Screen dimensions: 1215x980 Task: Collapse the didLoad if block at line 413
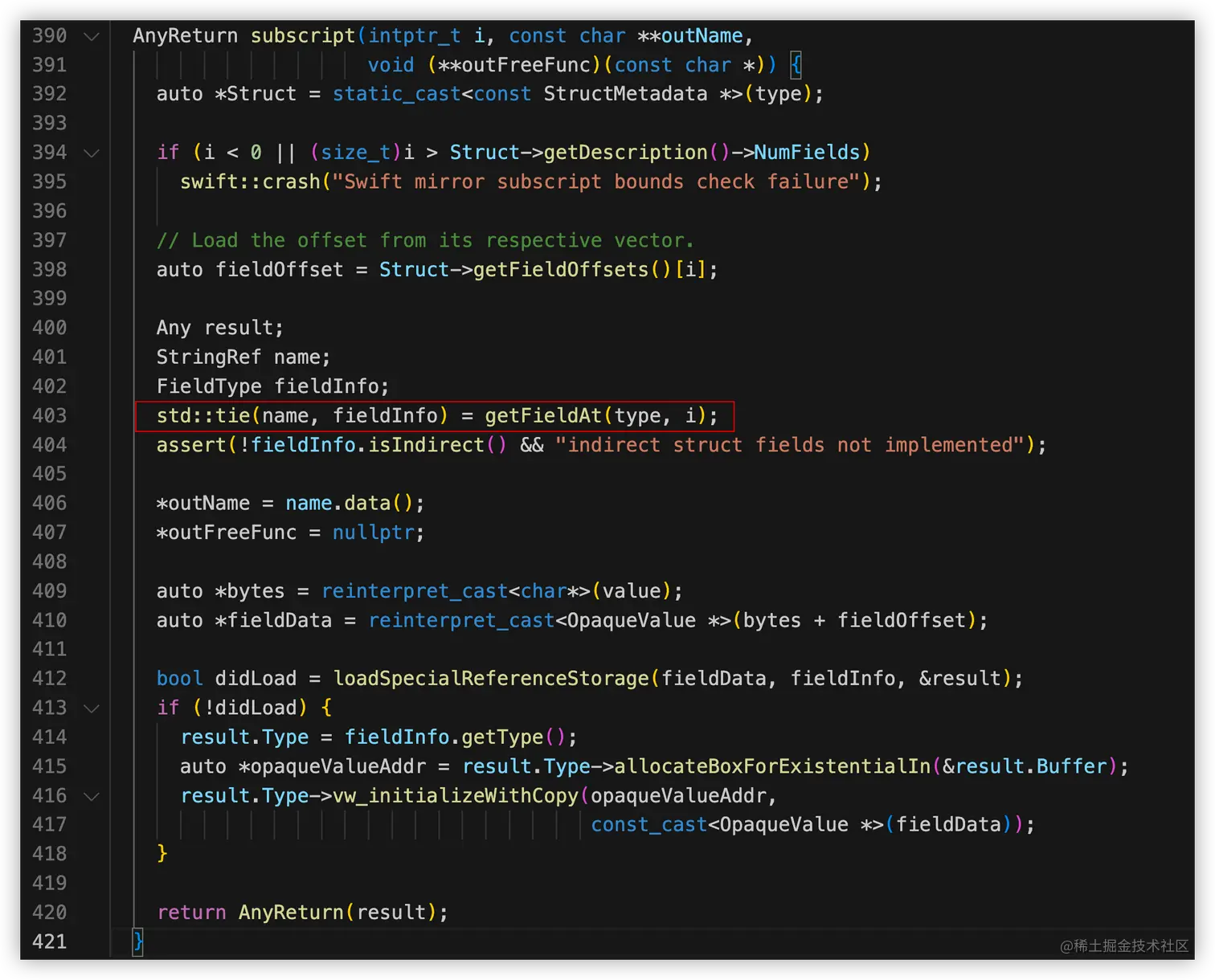coord(91,708)
